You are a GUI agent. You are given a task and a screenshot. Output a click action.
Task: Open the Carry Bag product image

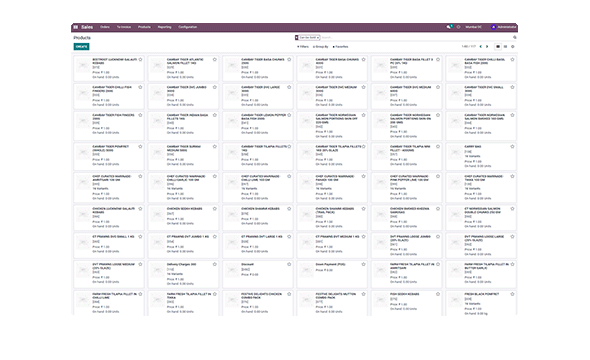(455, 153)
